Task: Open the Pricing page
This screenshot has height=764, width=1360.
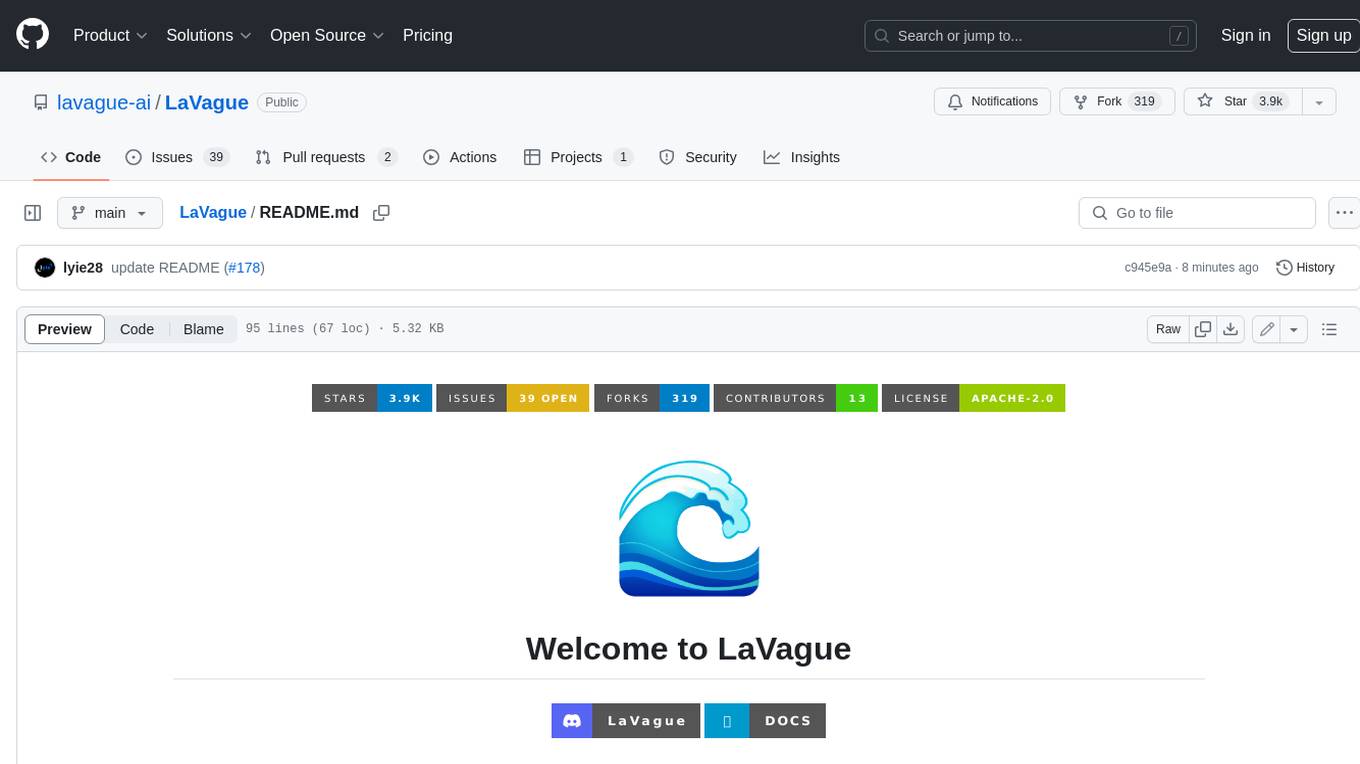Action: pyautogui.click(x=427, y=35)
